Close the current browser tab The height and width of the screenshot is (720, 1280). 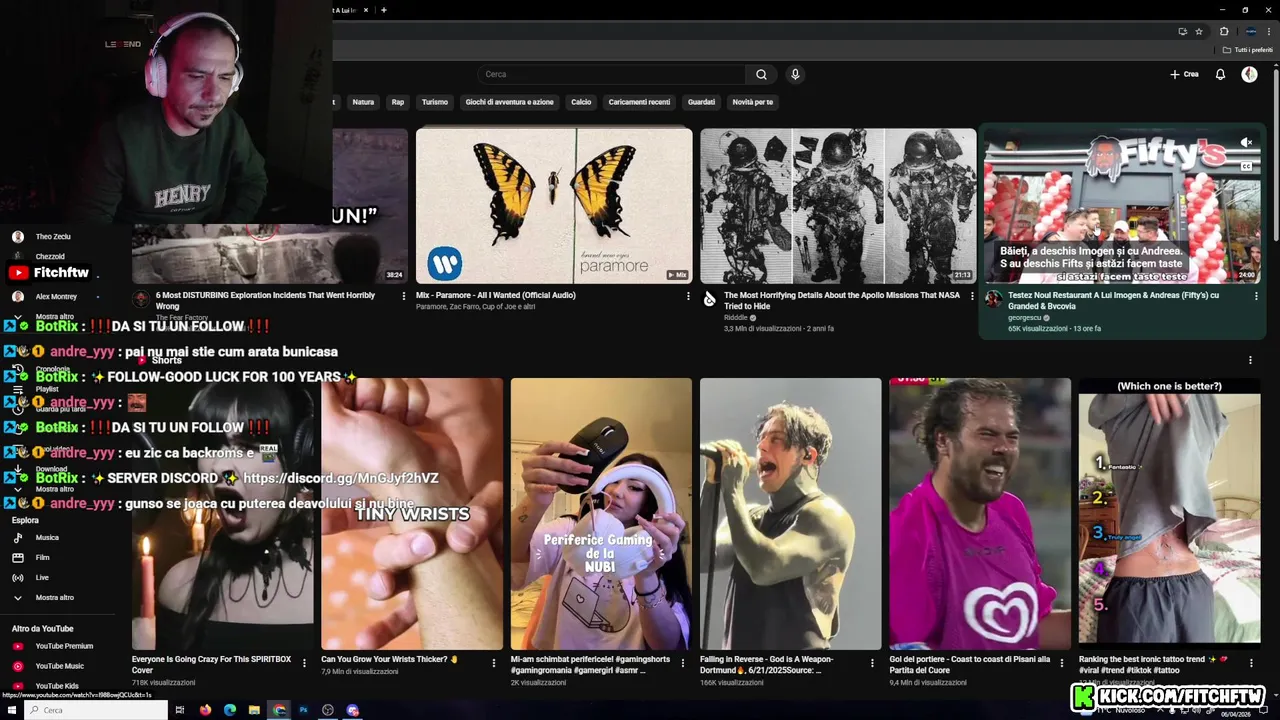coord(366,10)
